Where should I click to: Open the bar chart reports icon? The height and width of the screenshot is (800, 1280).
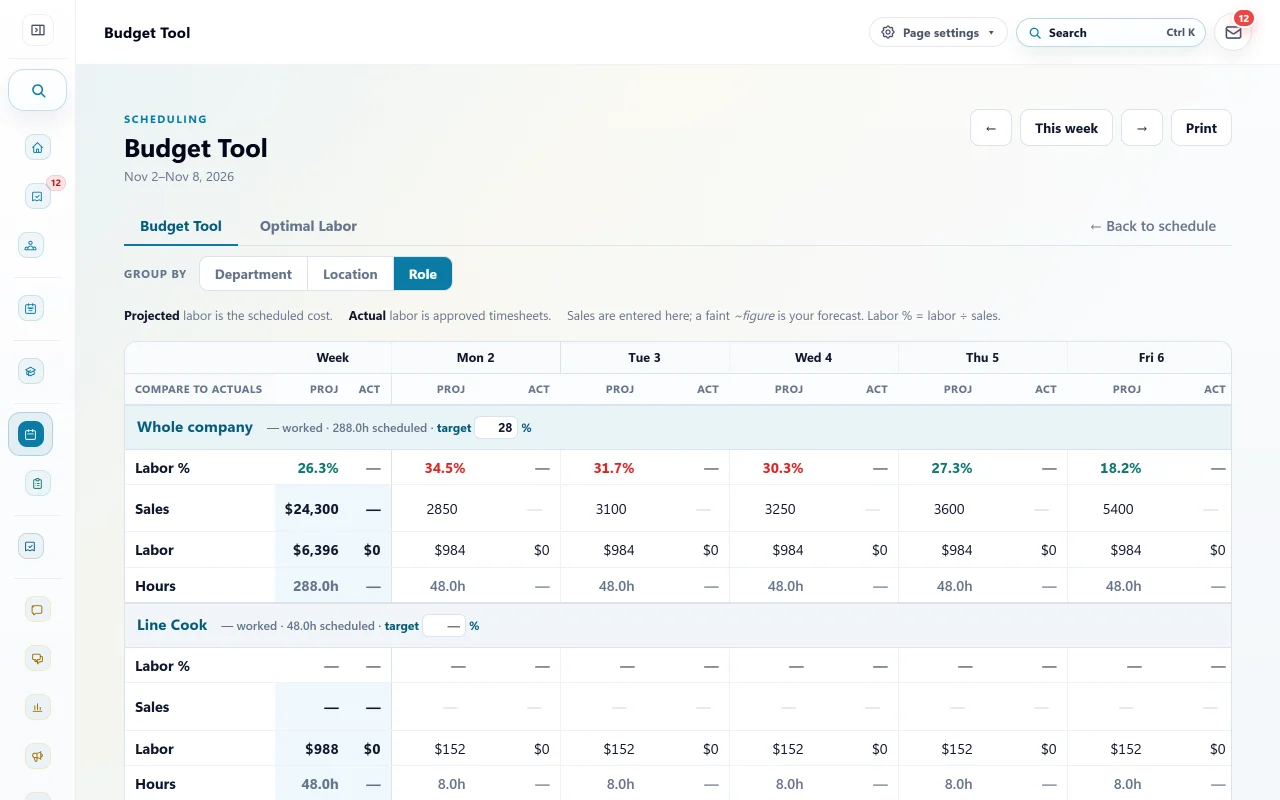coord(37,707)
